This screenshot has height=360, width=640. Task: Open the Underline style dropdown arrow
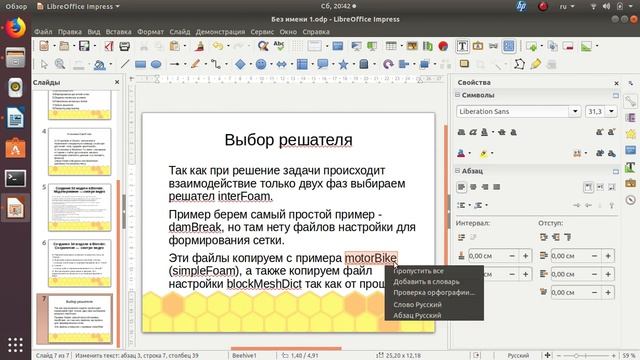(493, 132)
